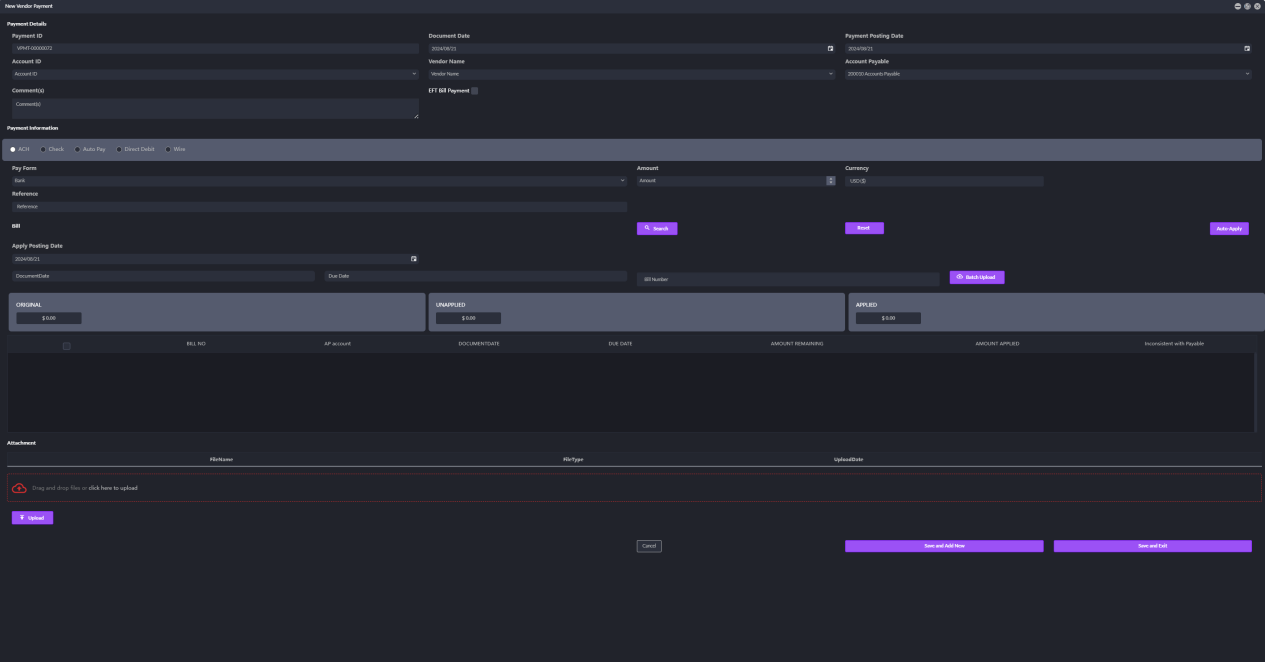This screenshot has width=1265, height=662.
Task: Click the Amount field spinner arrows
Action: click(830, 180)
